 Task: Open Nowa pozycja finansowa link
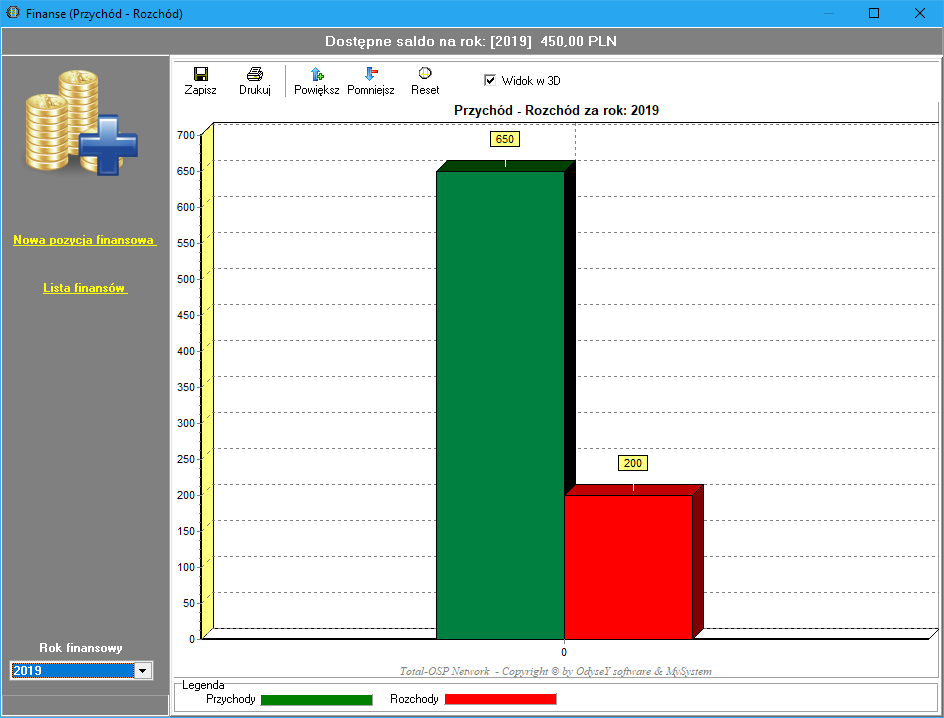pyautogui.click(x=84, y=240)
